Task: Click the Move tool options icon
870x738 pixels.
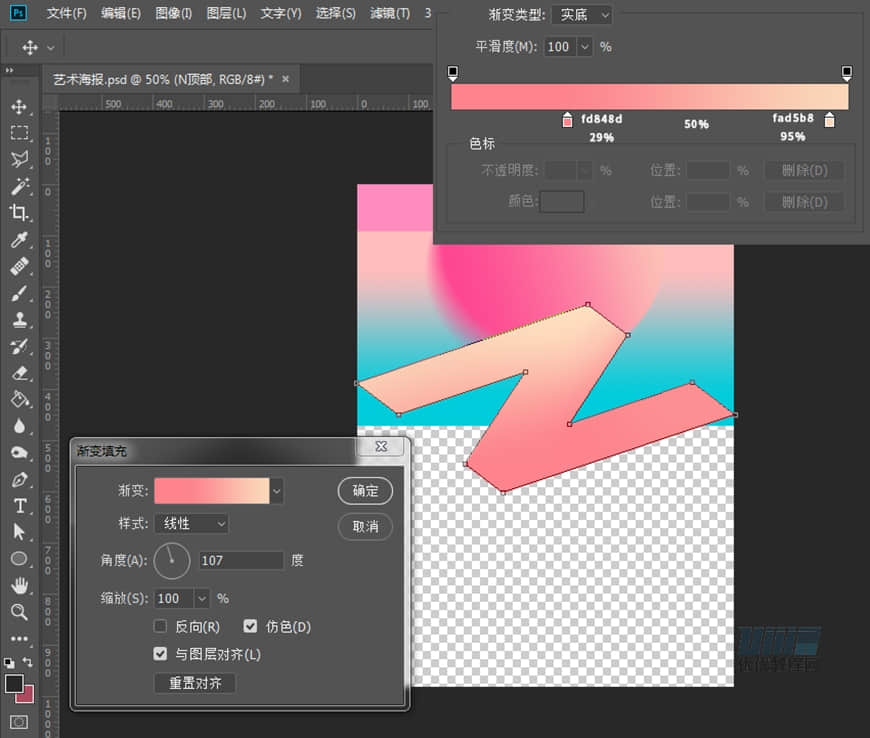Action: click(30, 48)
